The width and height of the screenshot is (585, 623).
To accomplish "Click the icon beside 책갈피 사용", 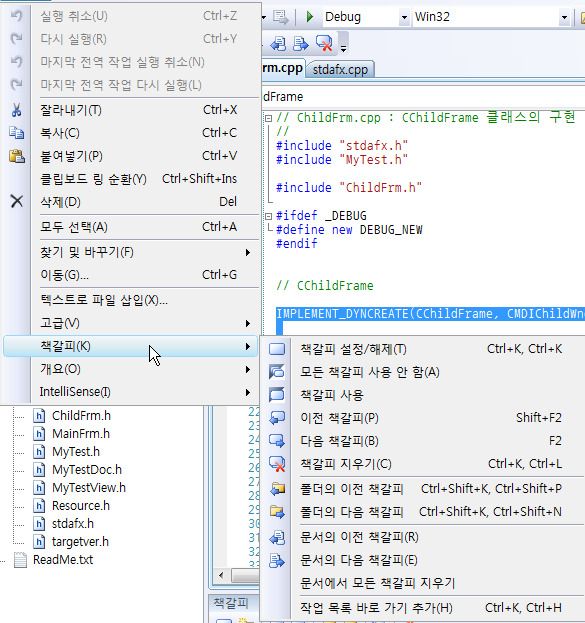I will click(x=277, y=395).
